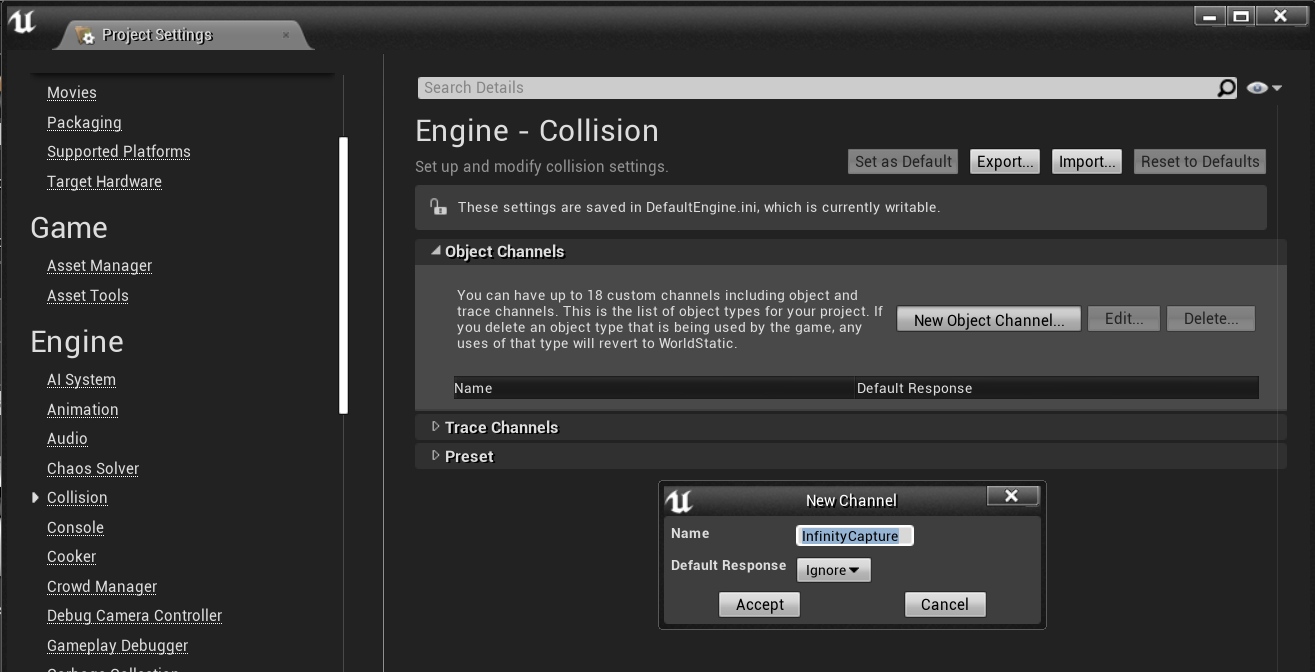Viewport: 1315px width, 672px height.
Task: Close the New Channel dialog
Action: (1011, 496)
